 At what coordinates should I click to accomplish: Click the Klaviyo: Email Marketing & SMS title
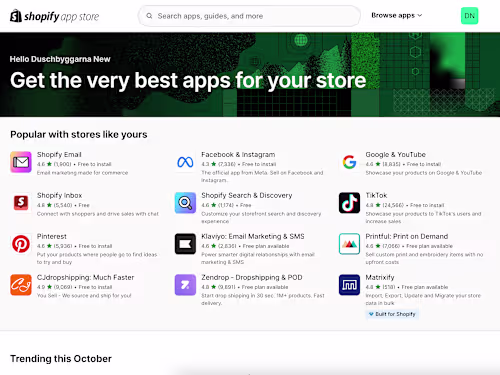tap(253, 236)
